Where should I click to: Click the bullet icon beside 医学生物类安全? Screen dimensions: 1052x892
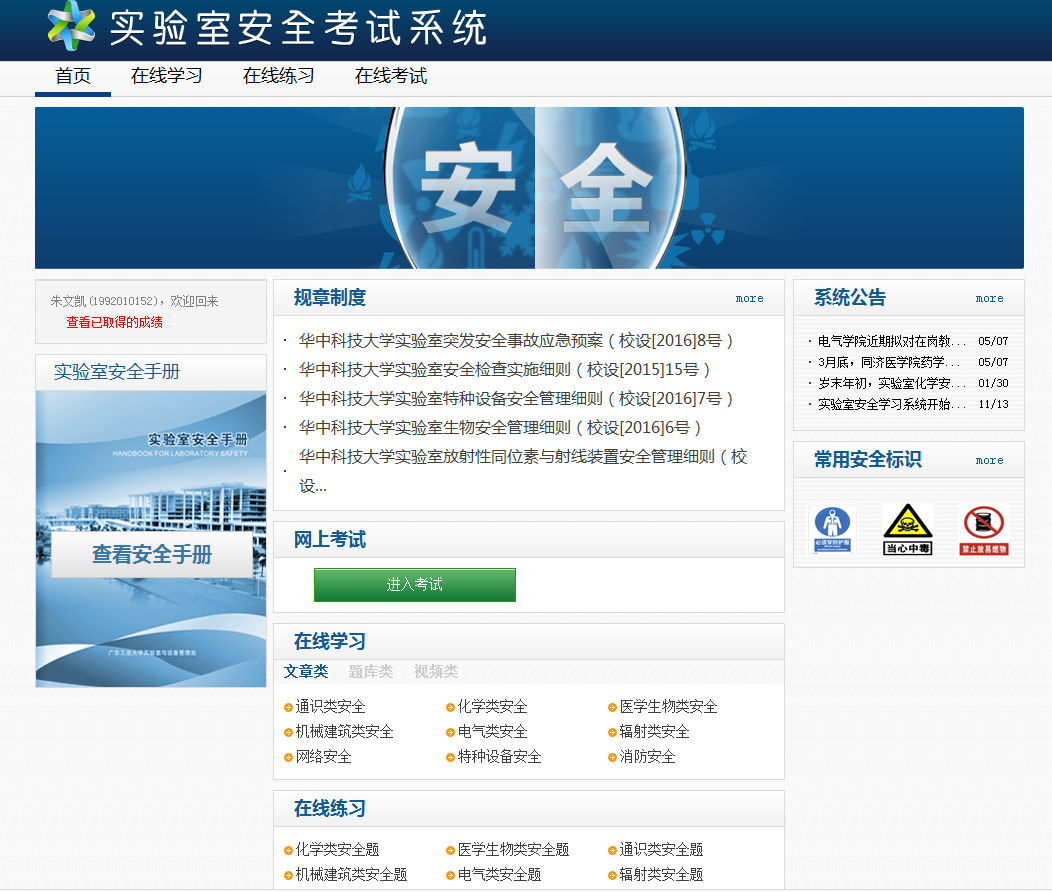coord(612,708)
